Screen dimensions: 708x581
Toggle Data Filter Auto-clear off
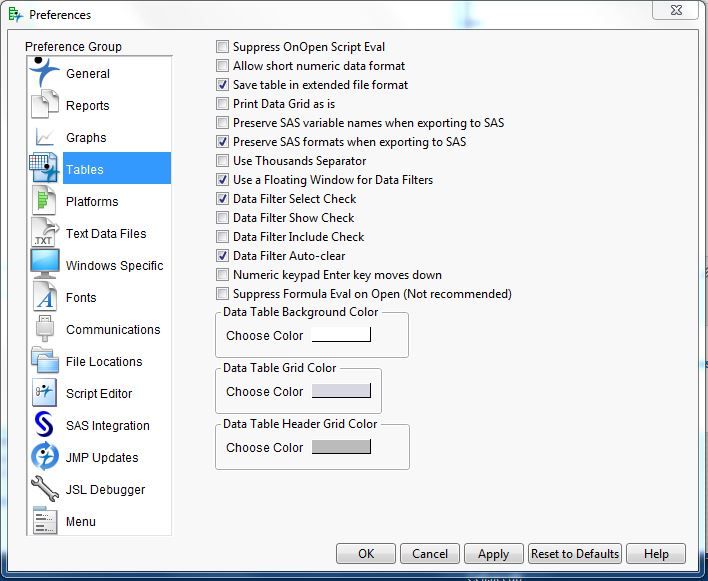point(222,256)
